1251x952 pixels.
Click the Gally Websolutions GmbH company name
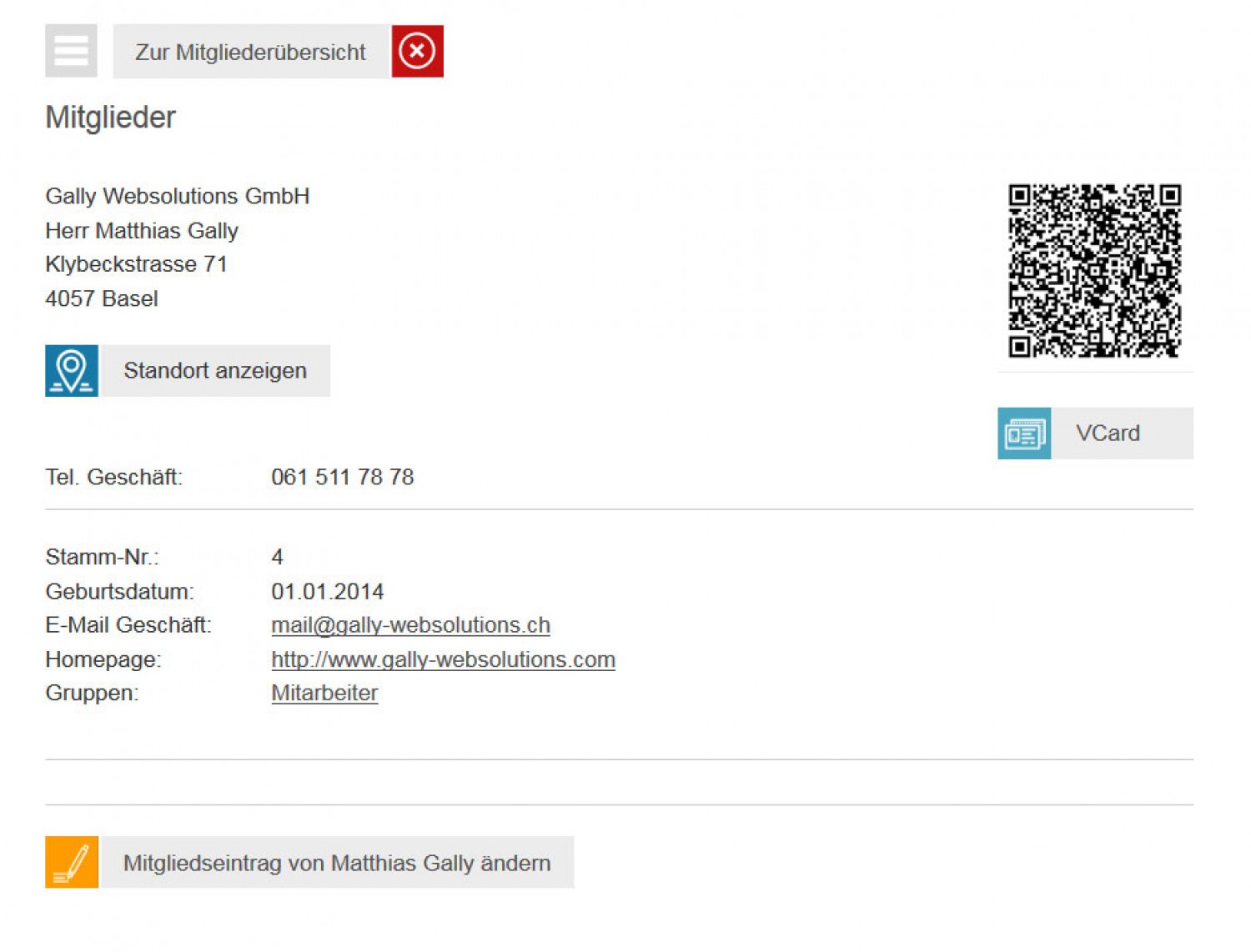177,196
